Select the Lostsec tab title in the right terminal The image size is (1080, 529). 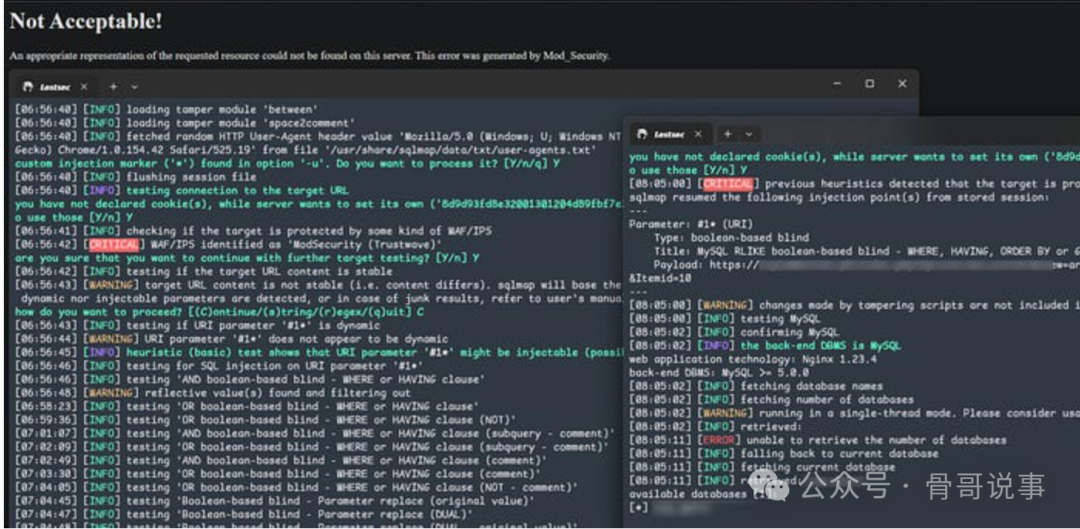(670, 134)
